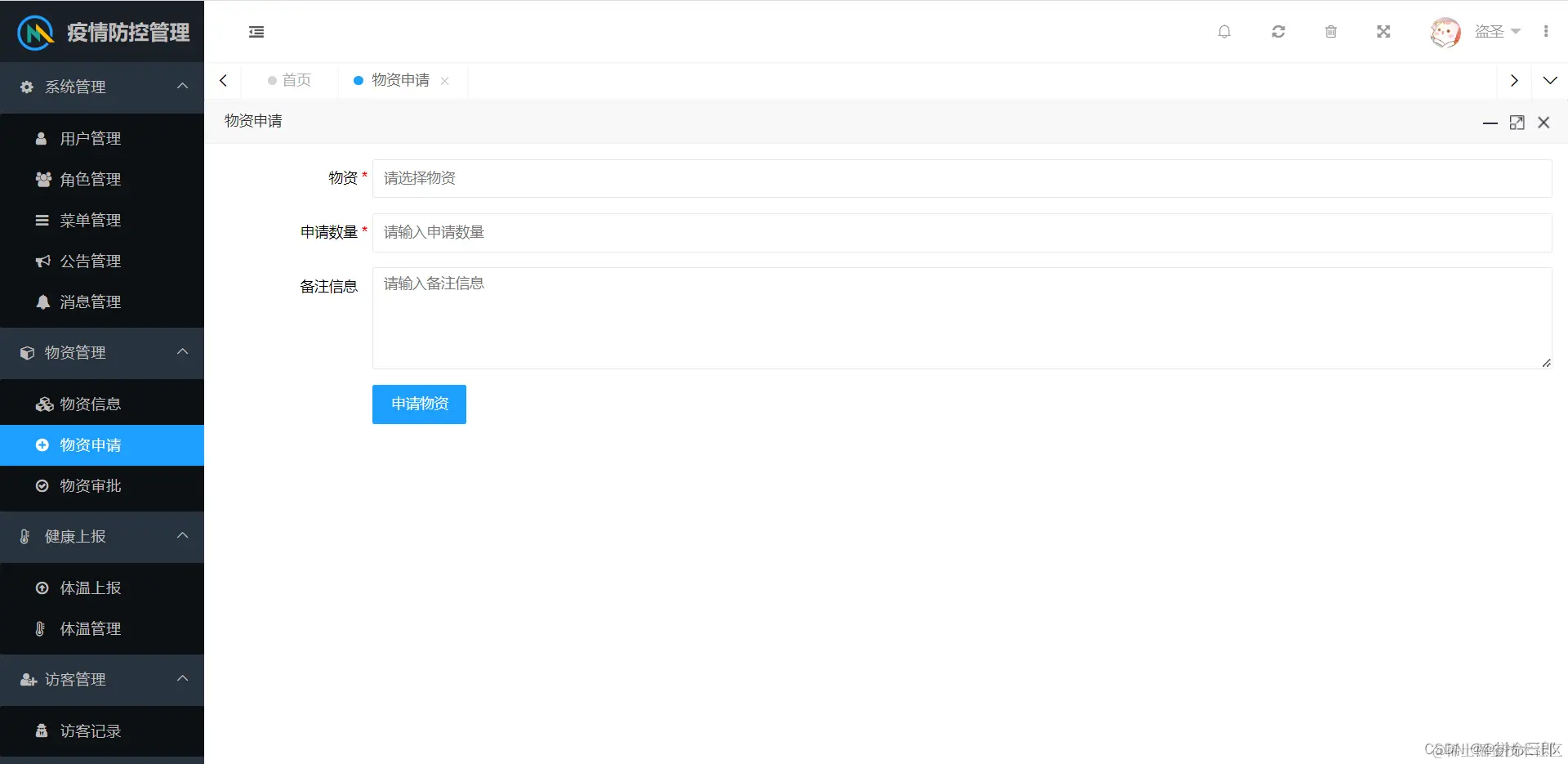1568x764 pixels.
Task: Click the 申请数量 input field
Action: tap(962, 232)
